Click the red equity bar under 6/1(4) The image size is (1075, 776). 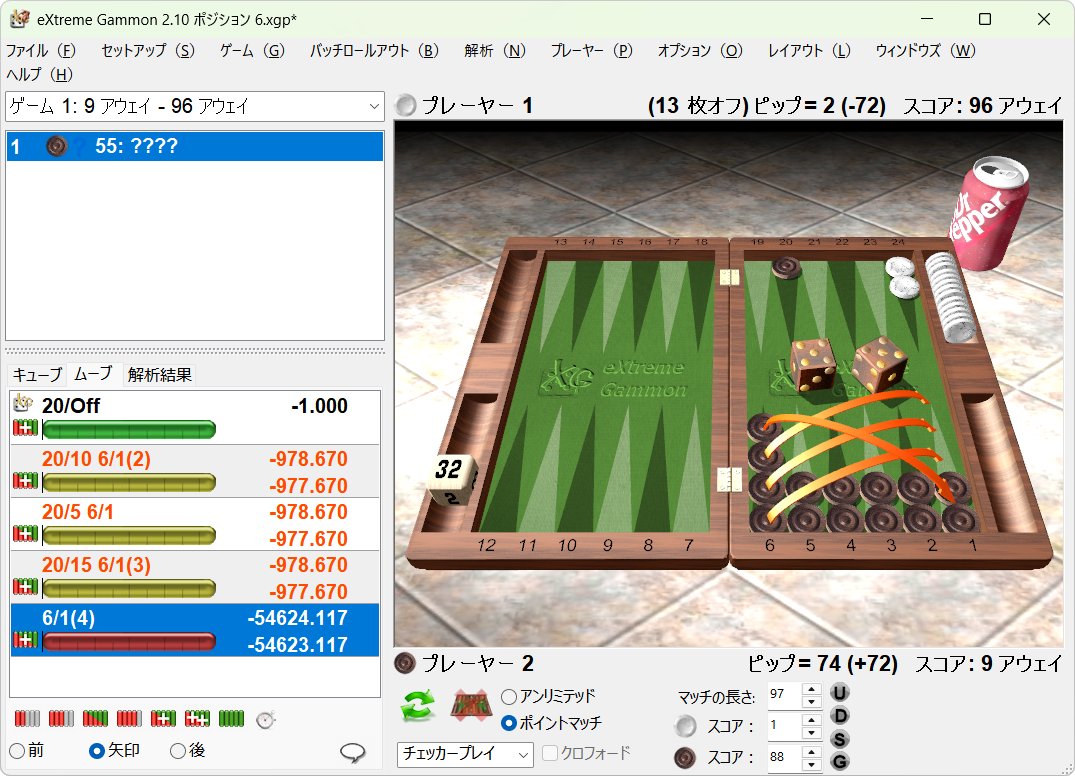coord(129,641)
